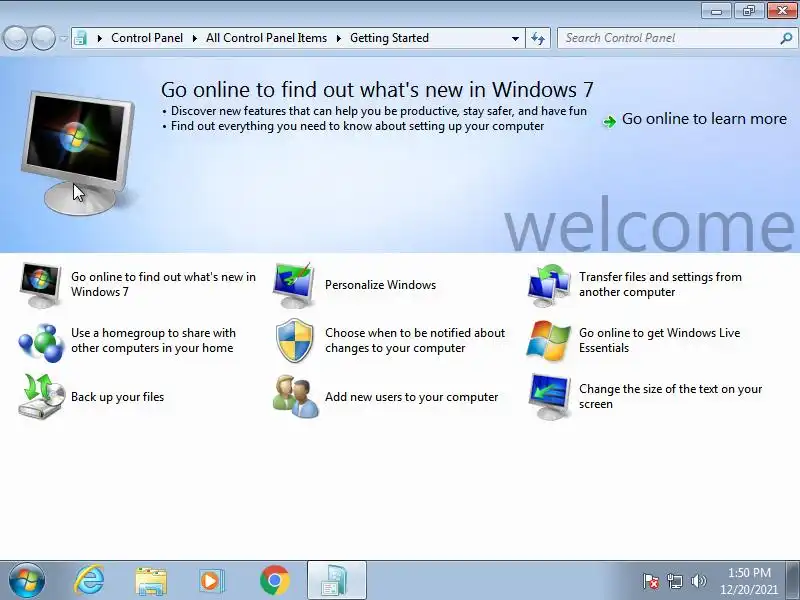Choose 'Add new users to your computer'
This screenshot has height=600, width=800.
(411, 397)
